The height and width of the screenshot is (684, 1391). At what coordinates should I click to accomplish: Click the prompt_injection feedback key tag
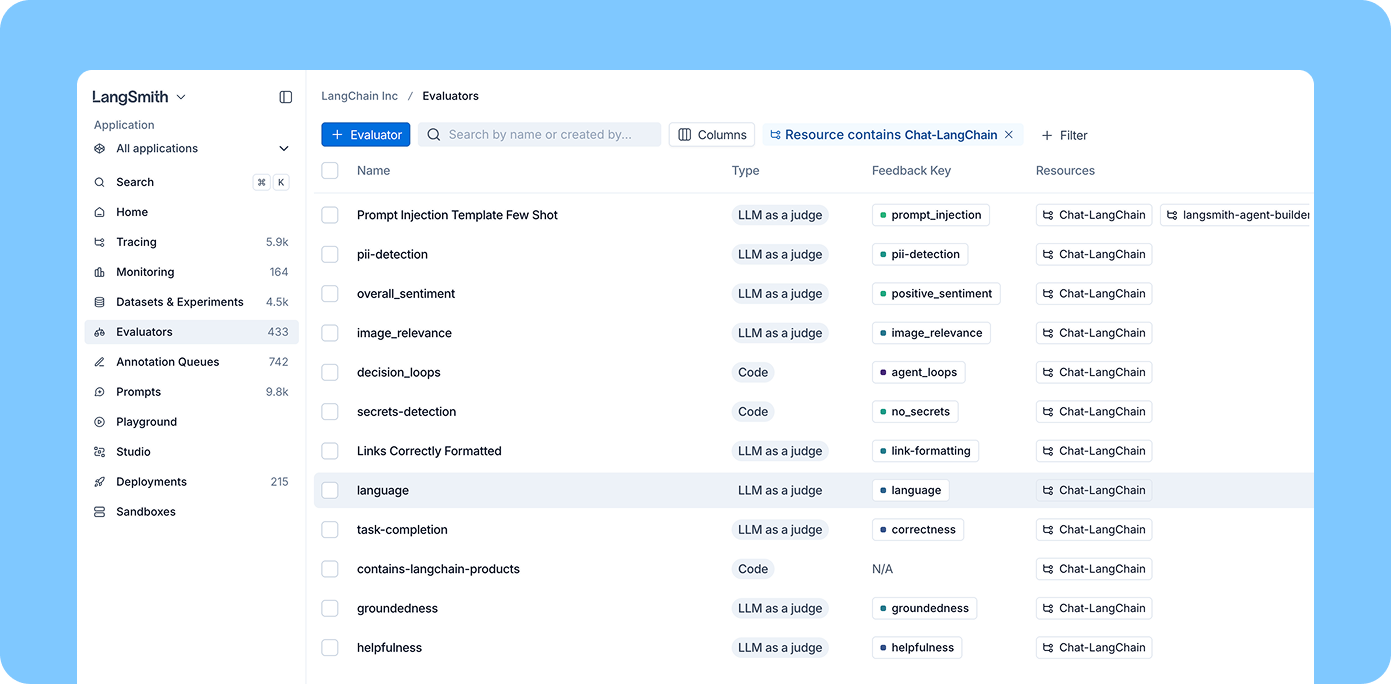(931, 215)
